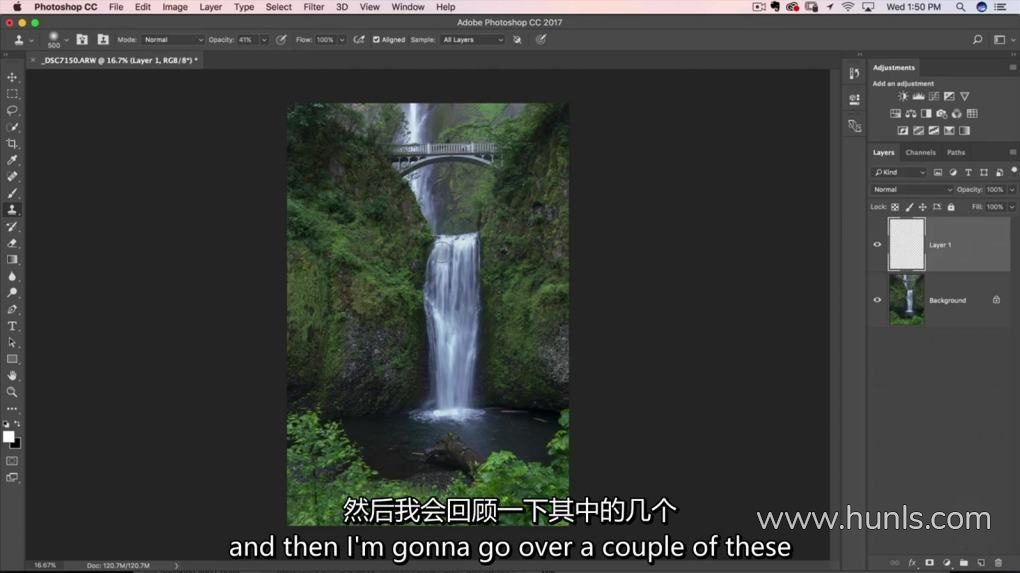
Task: Open the Kind filter dropdown
Action: pyautogui.click(x=899, y=172)
